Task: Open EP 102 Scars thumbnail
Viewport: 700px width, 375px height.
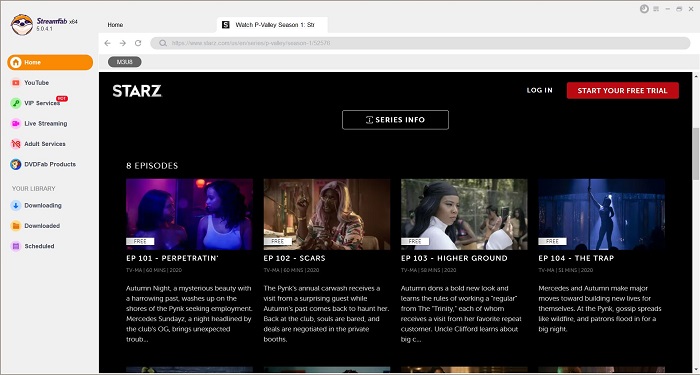Action: click(327, 214)
